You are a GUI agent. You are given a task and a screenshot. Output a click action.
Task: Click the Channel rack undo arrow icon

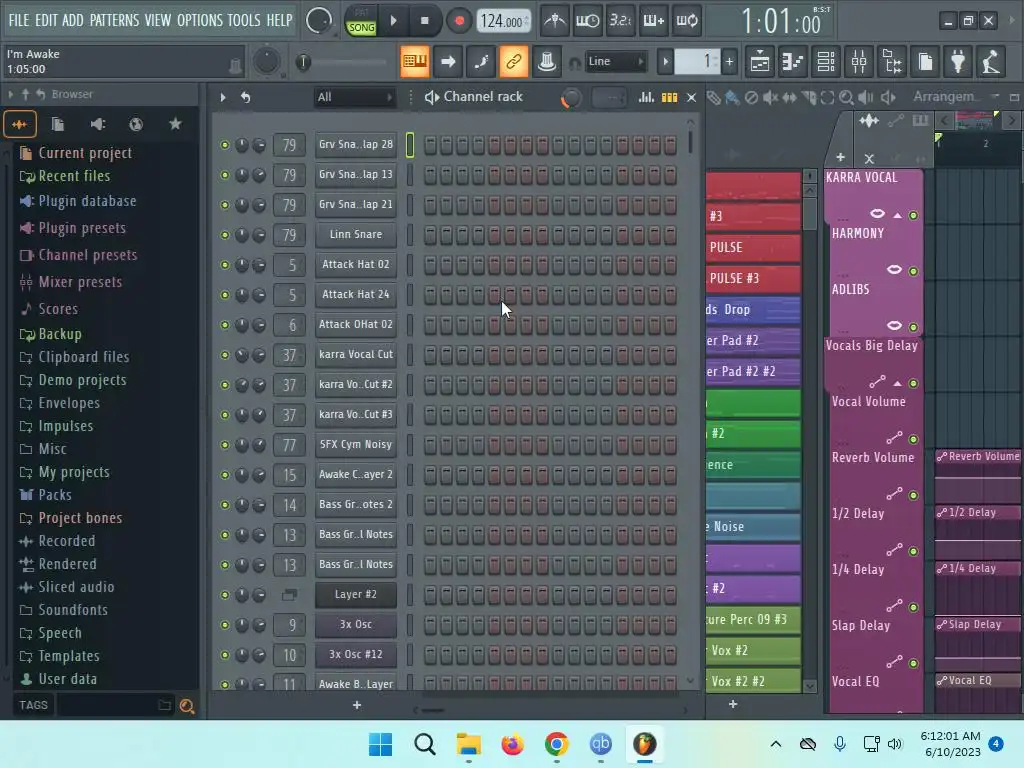click(246, 97)
